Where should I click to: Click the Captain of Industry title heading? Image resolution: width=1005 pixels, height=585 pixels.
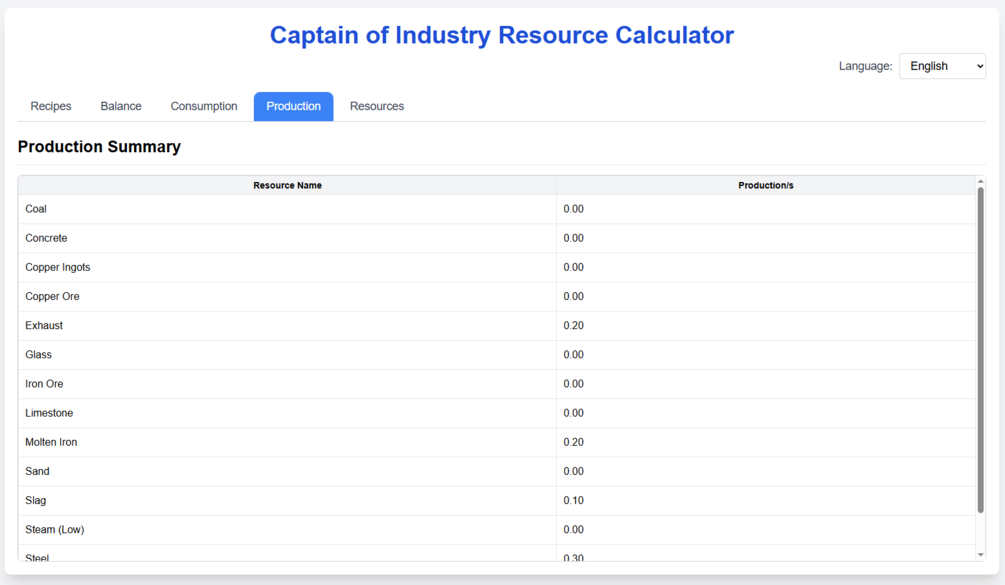click(x=502, y=35)
